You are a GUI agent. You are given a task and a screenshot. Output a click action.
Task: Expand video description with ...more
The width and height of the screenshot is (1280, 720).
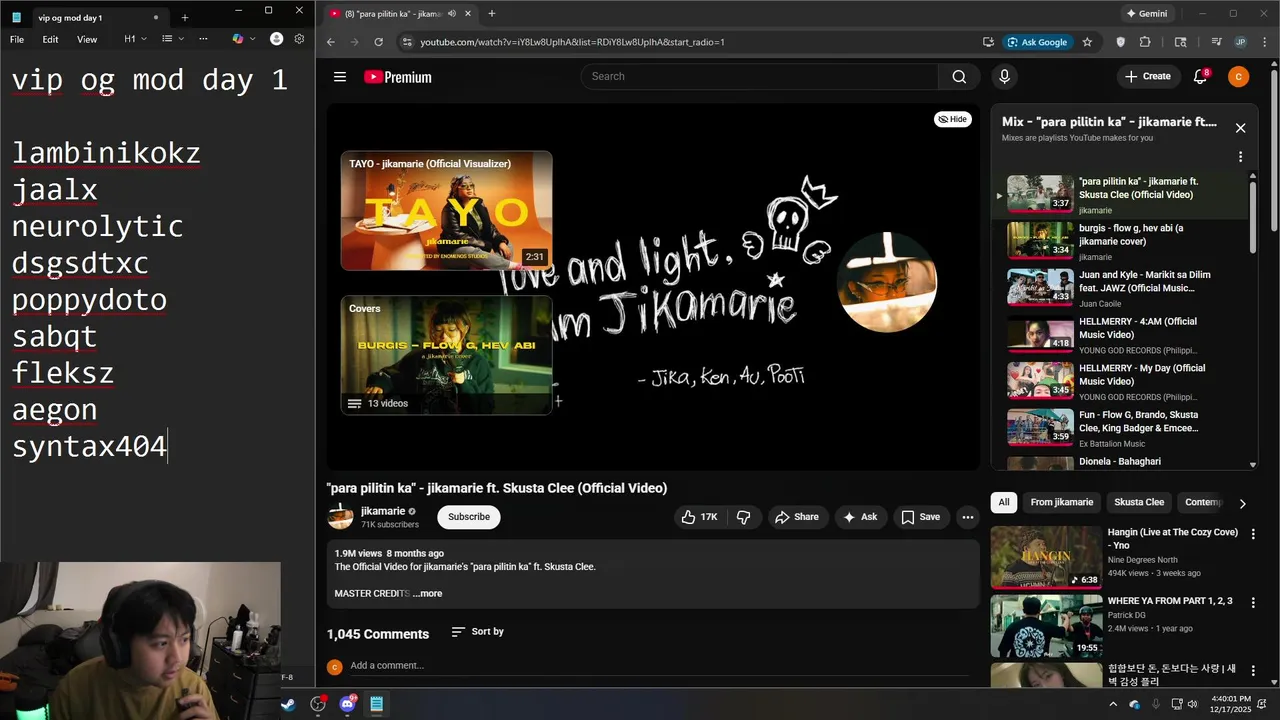427,593
